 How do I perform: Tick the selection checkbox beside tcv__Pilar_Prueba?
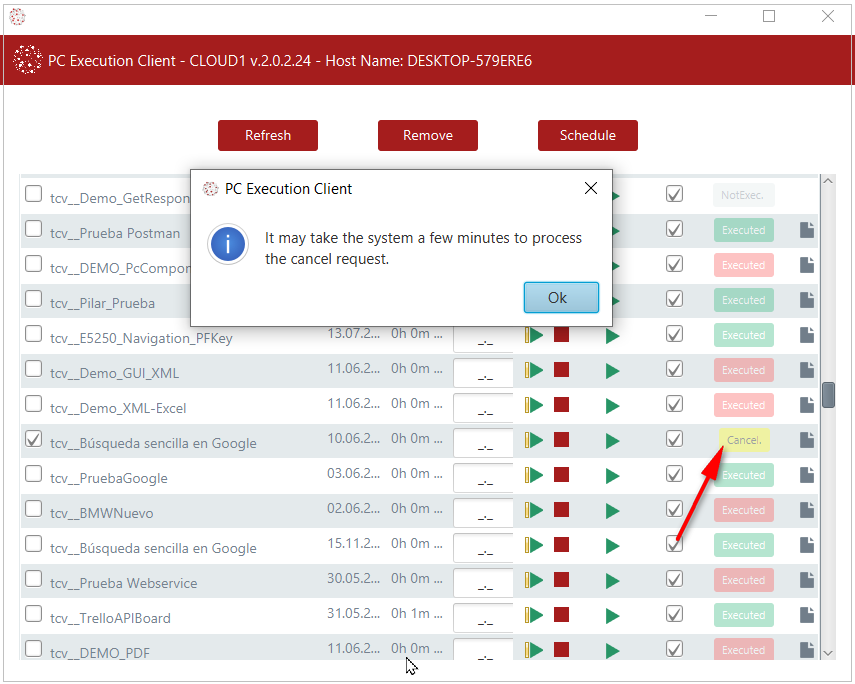[33, 300]
